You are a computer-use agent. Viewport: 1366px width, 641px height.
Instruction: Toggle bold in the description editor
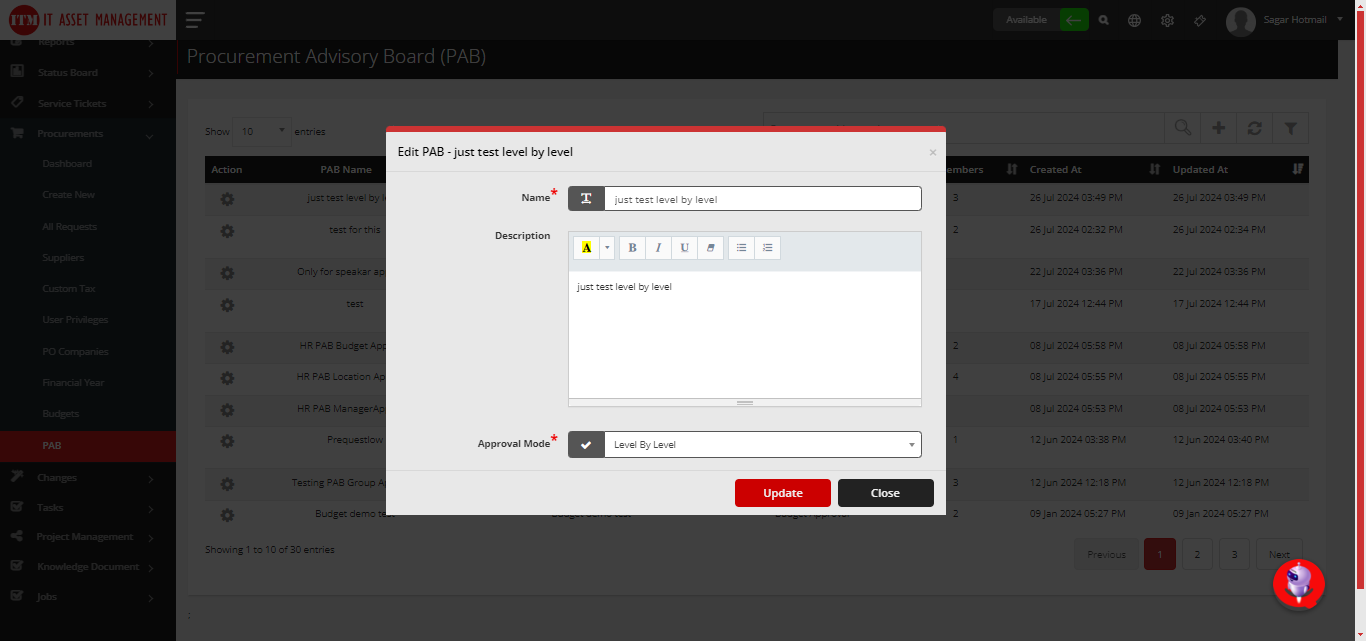pos(632,247)
